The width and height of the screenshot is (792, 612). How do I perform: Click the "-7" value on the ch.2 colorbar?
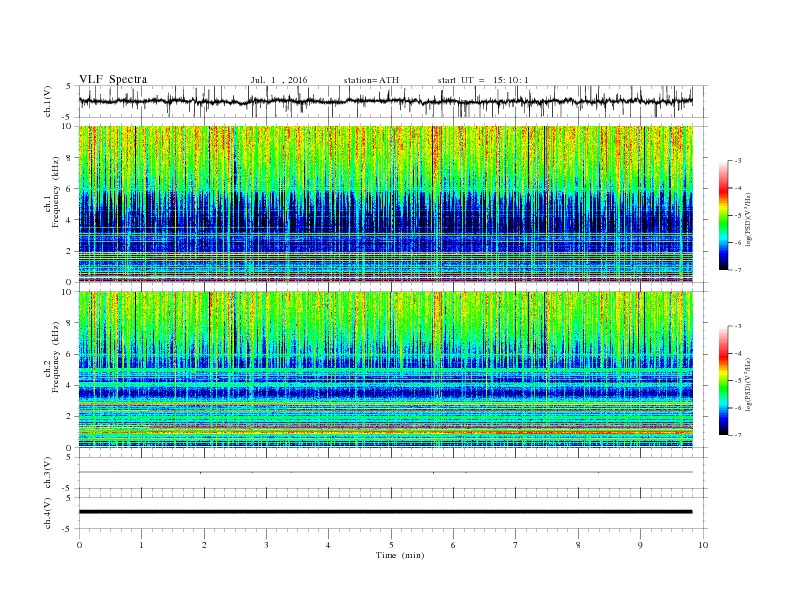pos(737,435)
